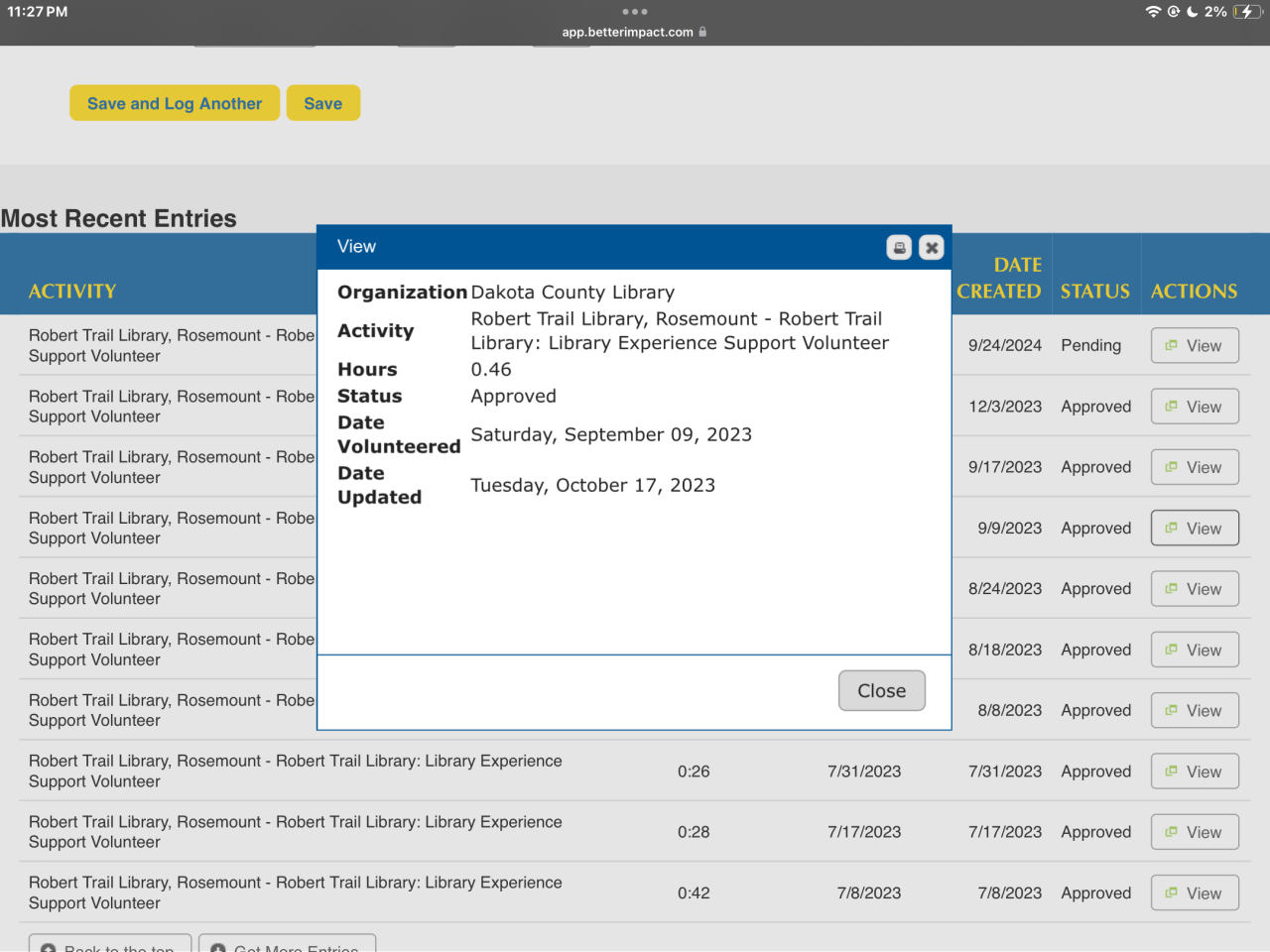Click the yellow Save button

click(323, 103)
